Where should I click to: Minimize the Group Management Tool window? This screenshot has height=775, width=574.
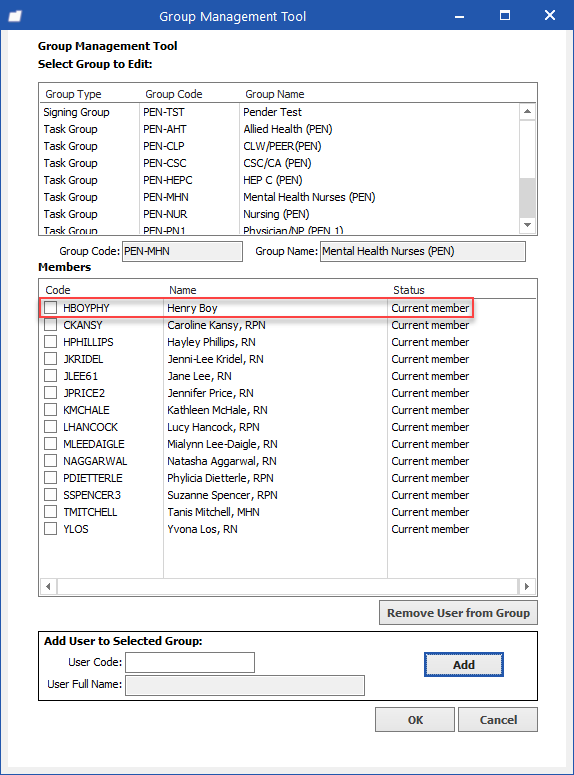click(459, 16)
